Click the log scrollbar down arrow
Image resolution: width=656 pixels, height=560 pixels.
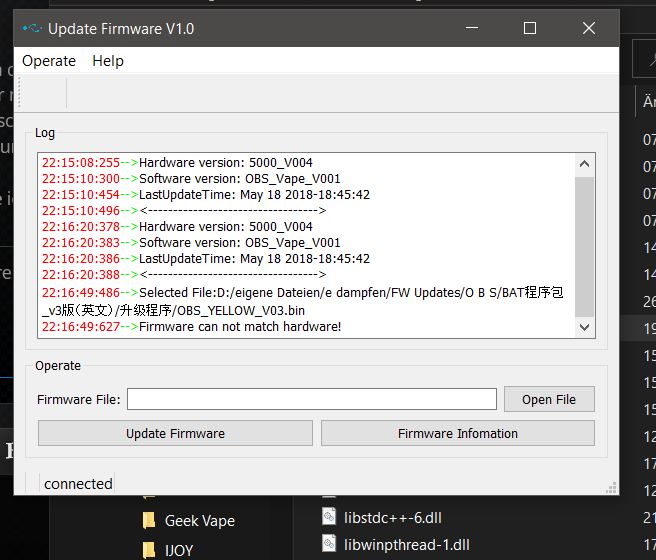tap(585, 327)
